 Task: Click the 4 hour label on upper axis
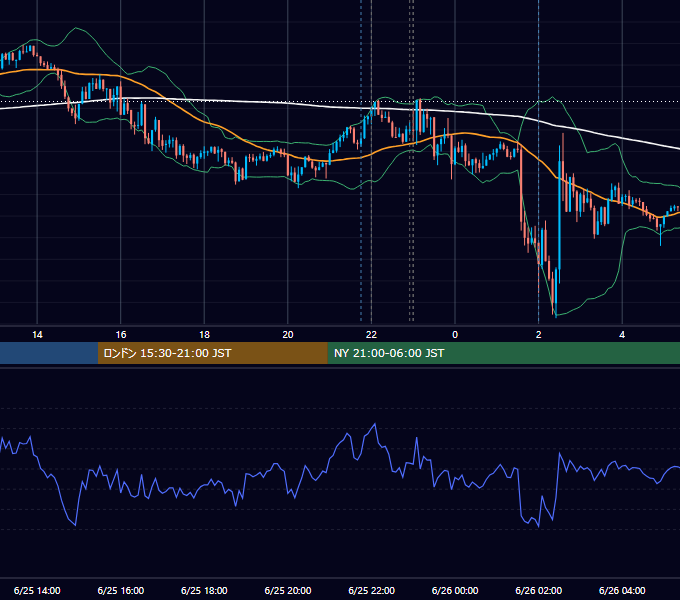pos(622,335)
